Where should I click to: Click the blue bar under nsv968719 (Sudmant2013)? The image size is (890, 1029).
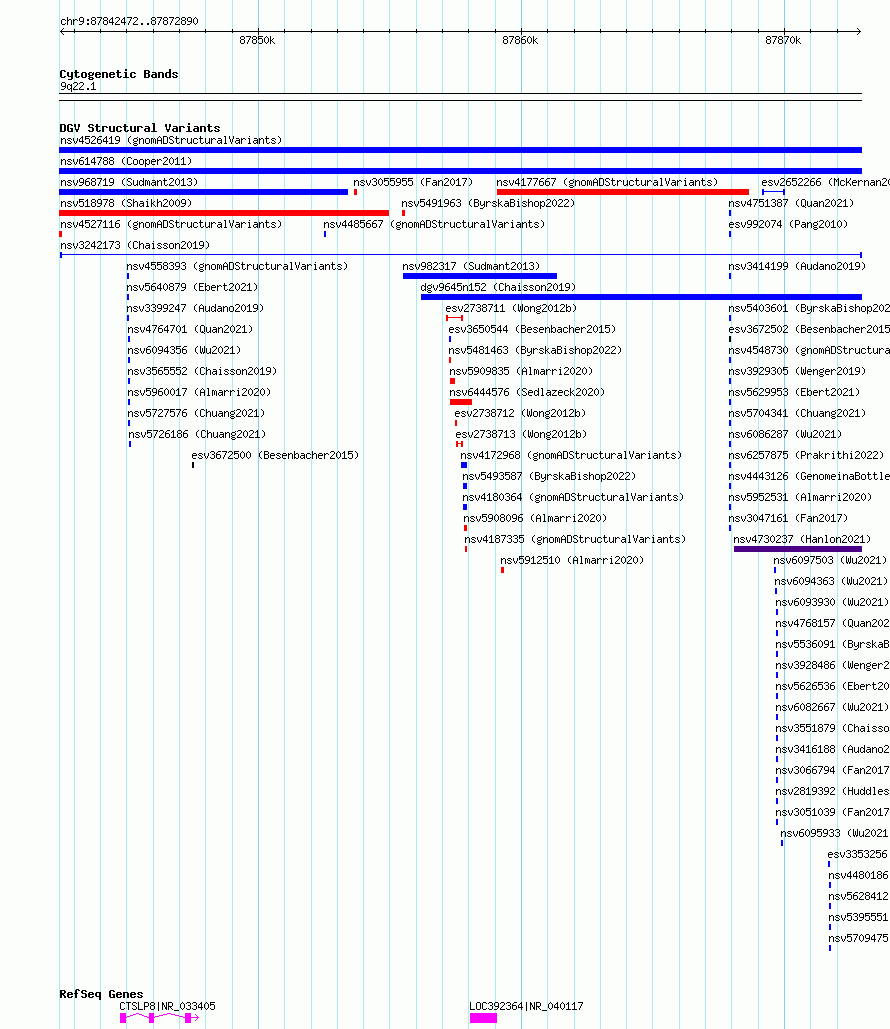click(x=203, y=192)
